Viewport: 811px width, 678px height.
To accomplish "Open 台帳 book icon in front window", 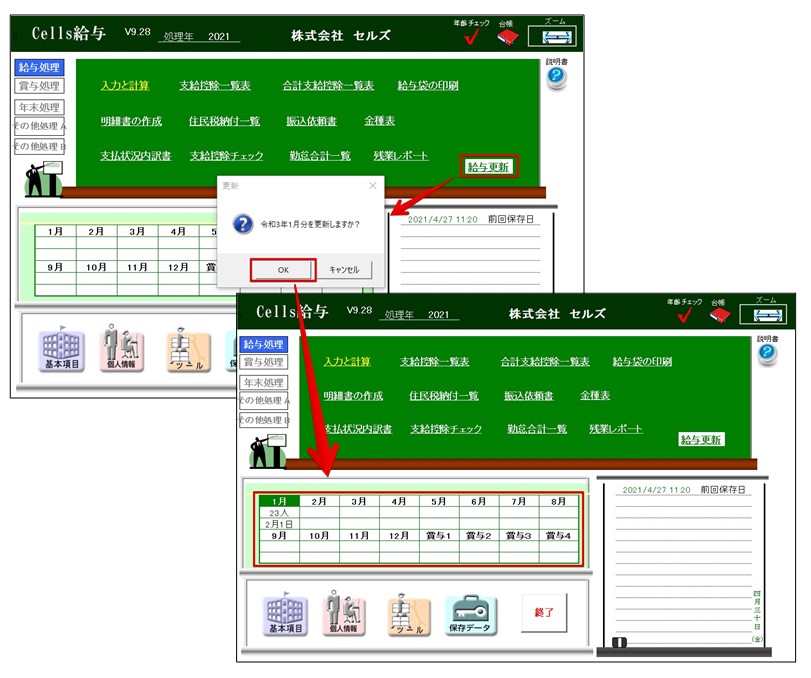I will [720, 314].
